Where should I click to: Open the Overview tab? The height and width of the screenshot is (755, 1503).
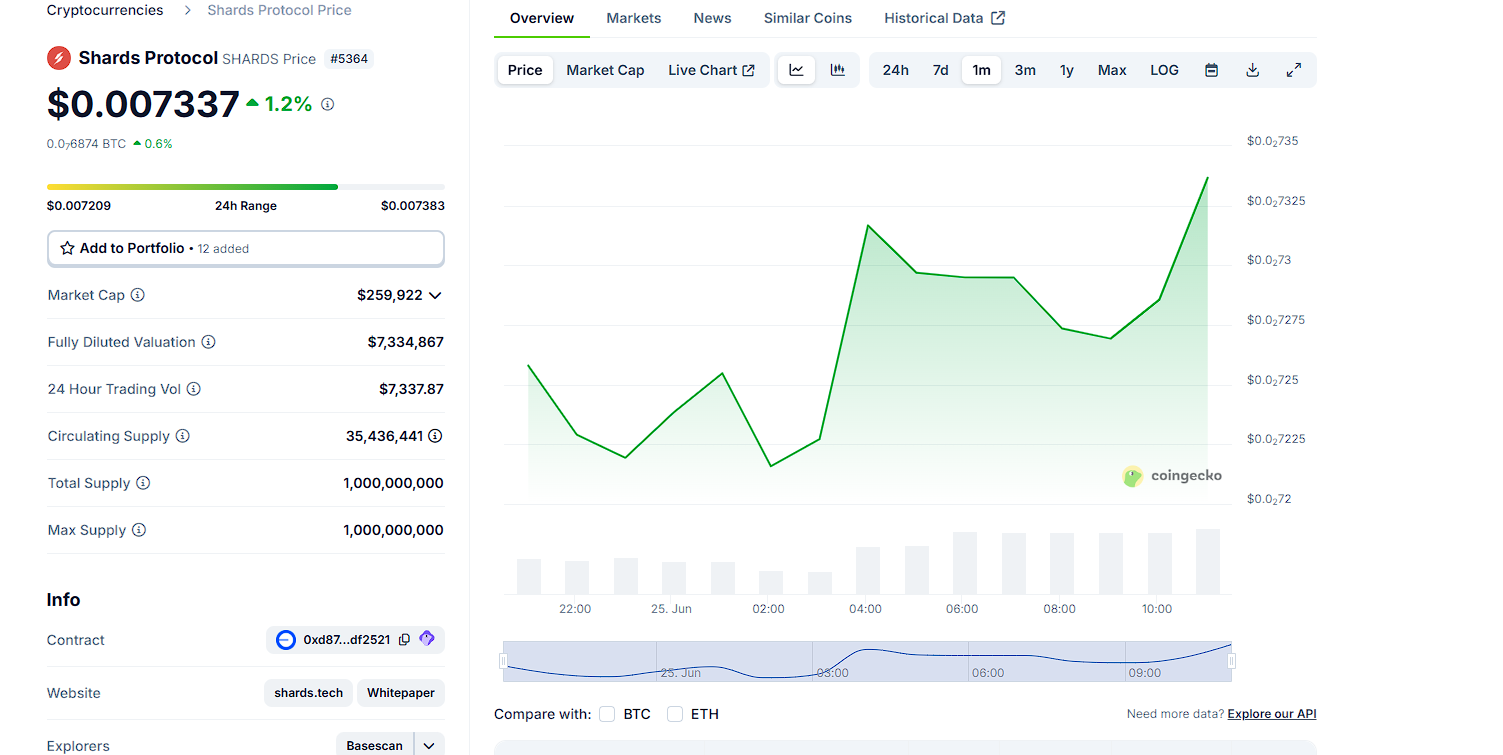click(542, 18)
